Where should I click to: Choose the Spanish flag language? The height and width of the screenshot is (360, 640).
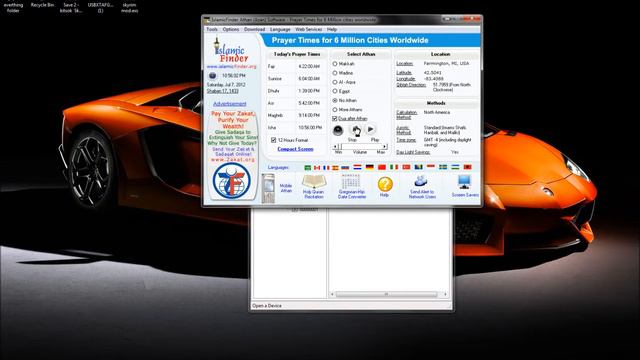(335, 167)
